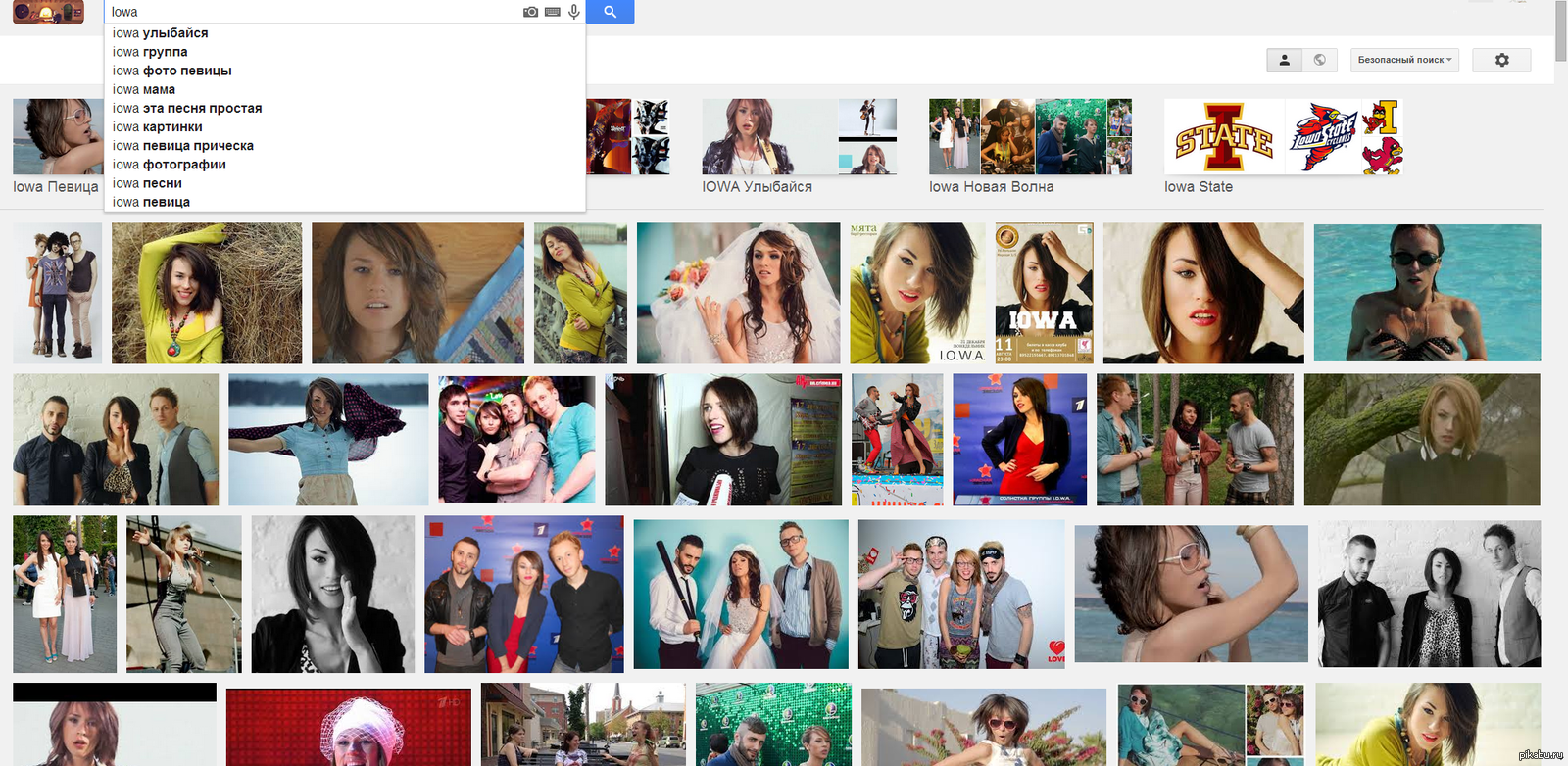Open the trio standing in forest photo
The width and height of the screenshot is (1568, 766).
pyautogui.click(x=1195, y=439)
